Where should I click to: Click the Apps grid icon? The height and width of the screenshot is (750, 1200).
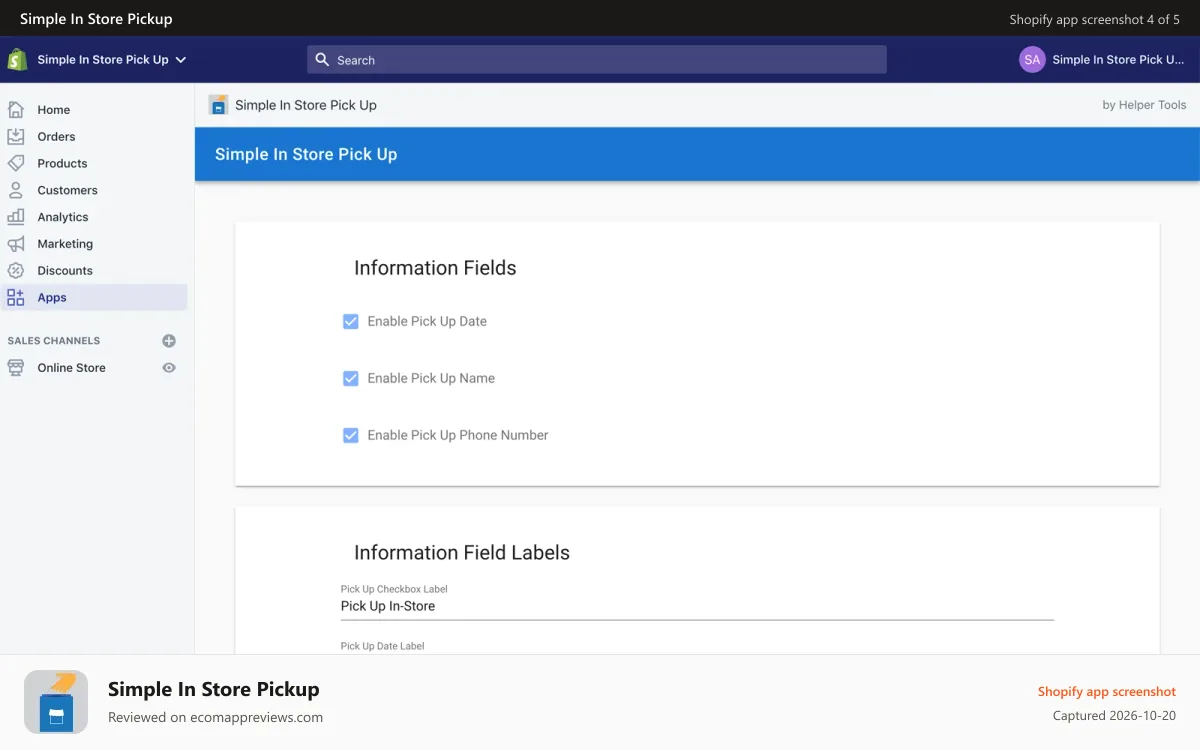tap(16, 298)
